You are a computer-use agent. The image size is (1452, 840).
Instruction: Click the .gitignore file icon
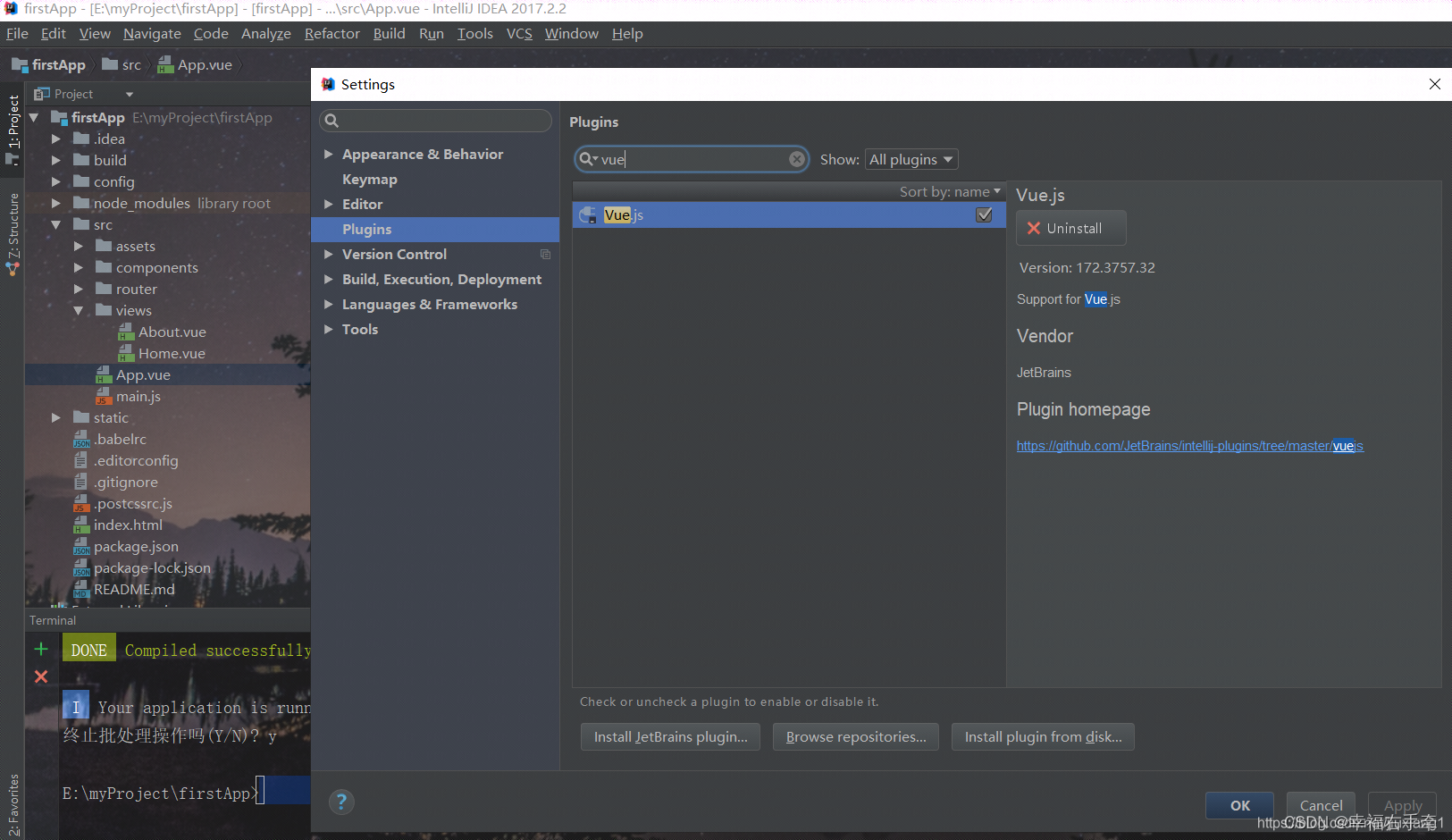pyautogui.click(x=81, y=482)
